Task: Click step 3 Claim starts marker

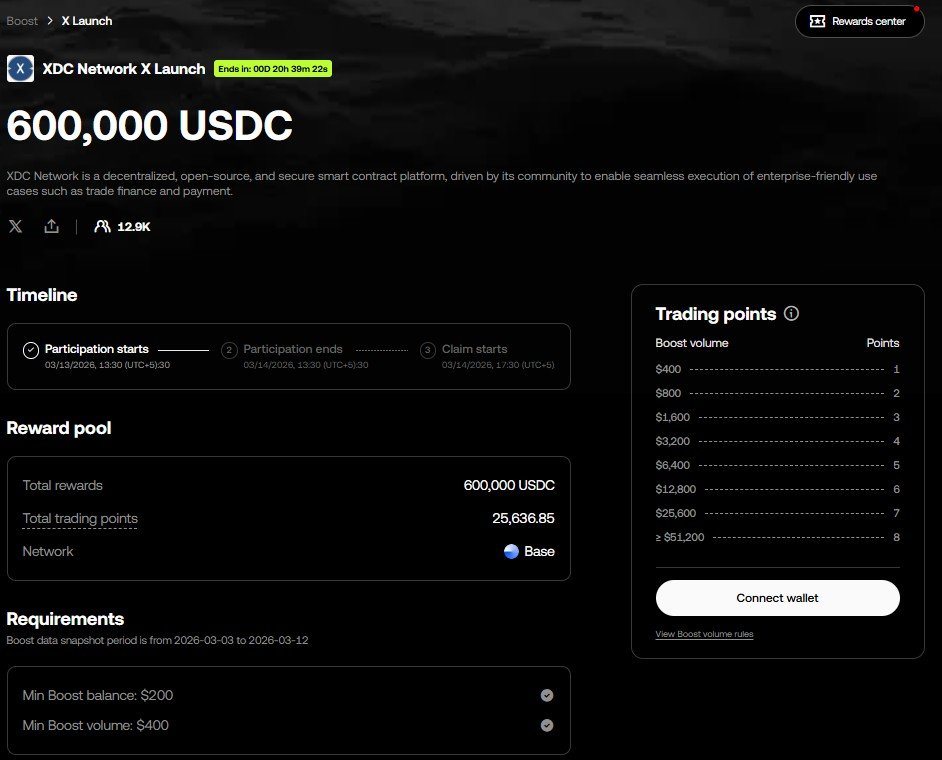Action: [x=428, y=350]
